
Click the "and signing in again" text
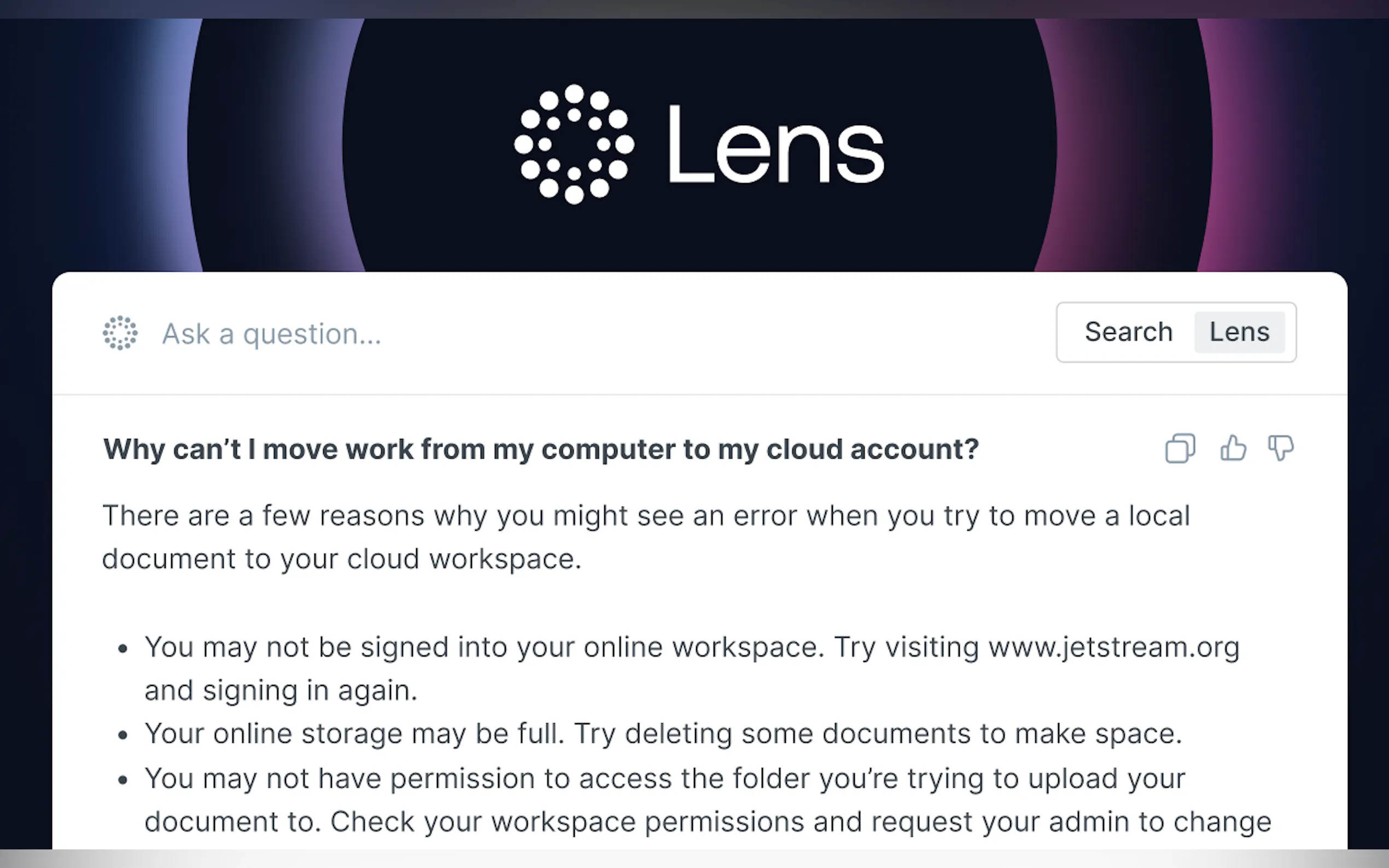coord(281,690)
